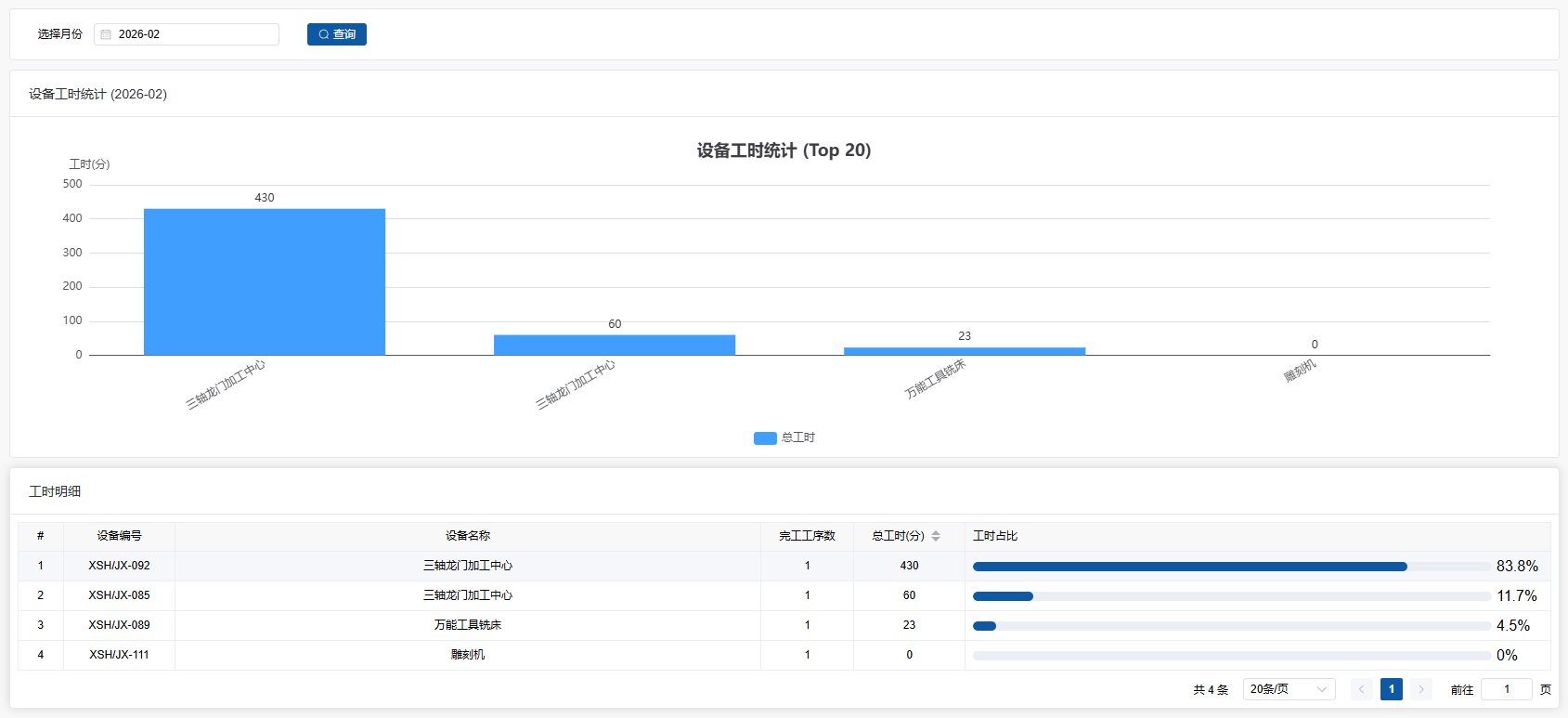Click the calendar icon in month picker

pyautogui.click(x=106, y=34)
